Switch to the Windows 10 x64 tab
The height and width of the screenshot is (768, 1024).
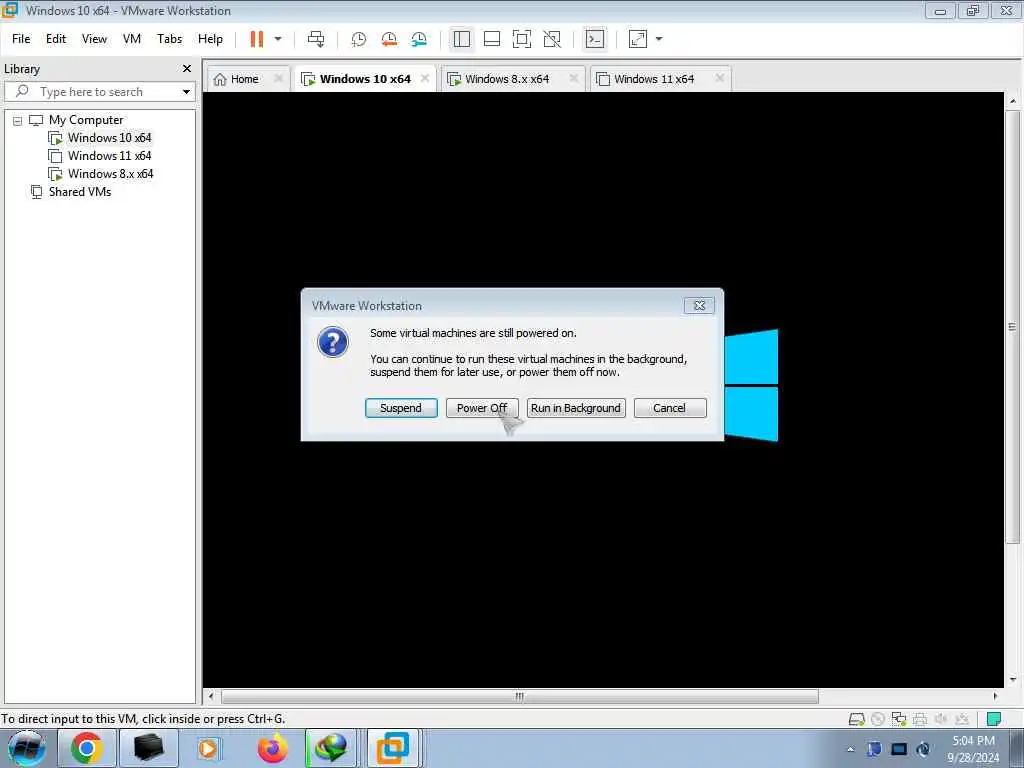[364, 79]
